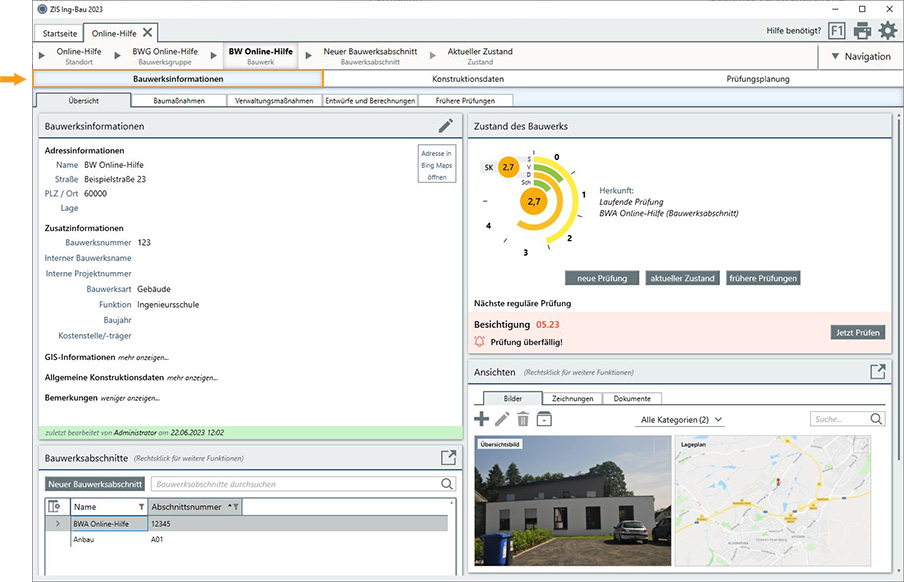The width and height of the screenshot is (904, 582).
Task: Add a new image with the plus icon
Action: [x=482, y=419]
